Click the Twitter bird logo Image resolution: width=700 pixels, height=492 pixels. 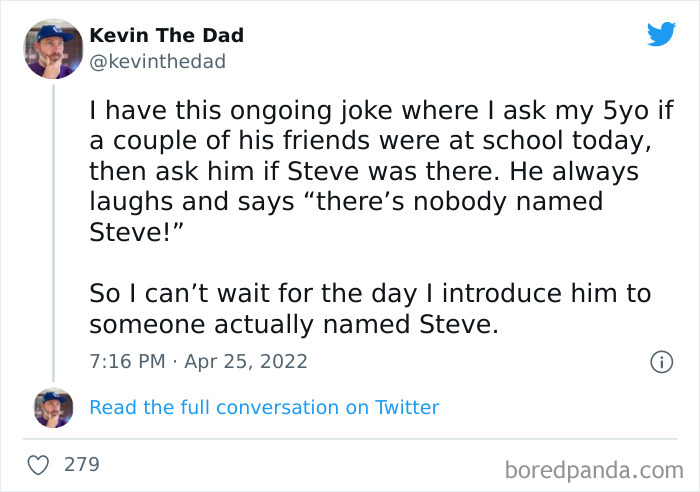[x=661, y=34]
